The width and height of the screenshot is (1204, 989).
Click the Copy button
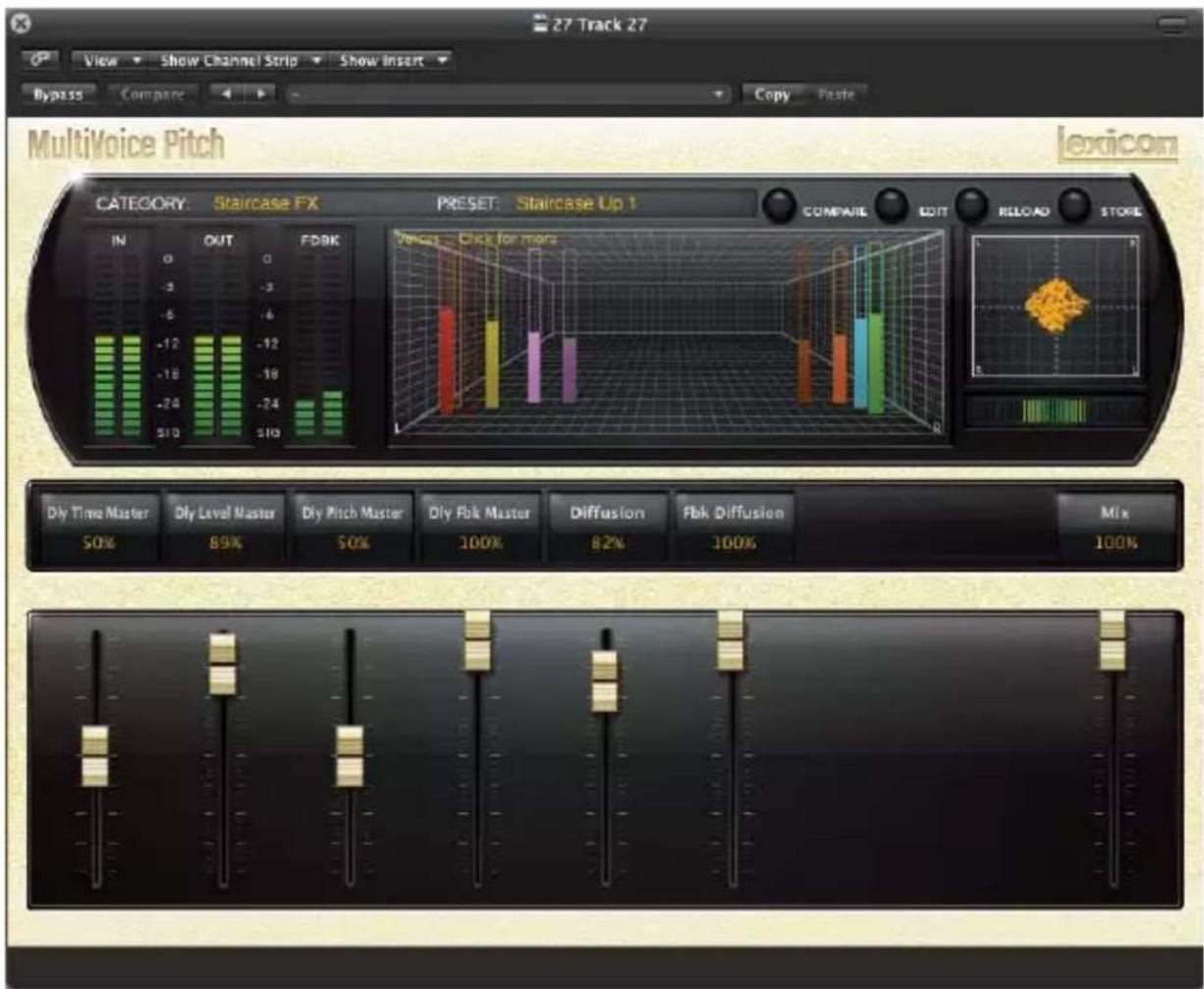point(772,94)
